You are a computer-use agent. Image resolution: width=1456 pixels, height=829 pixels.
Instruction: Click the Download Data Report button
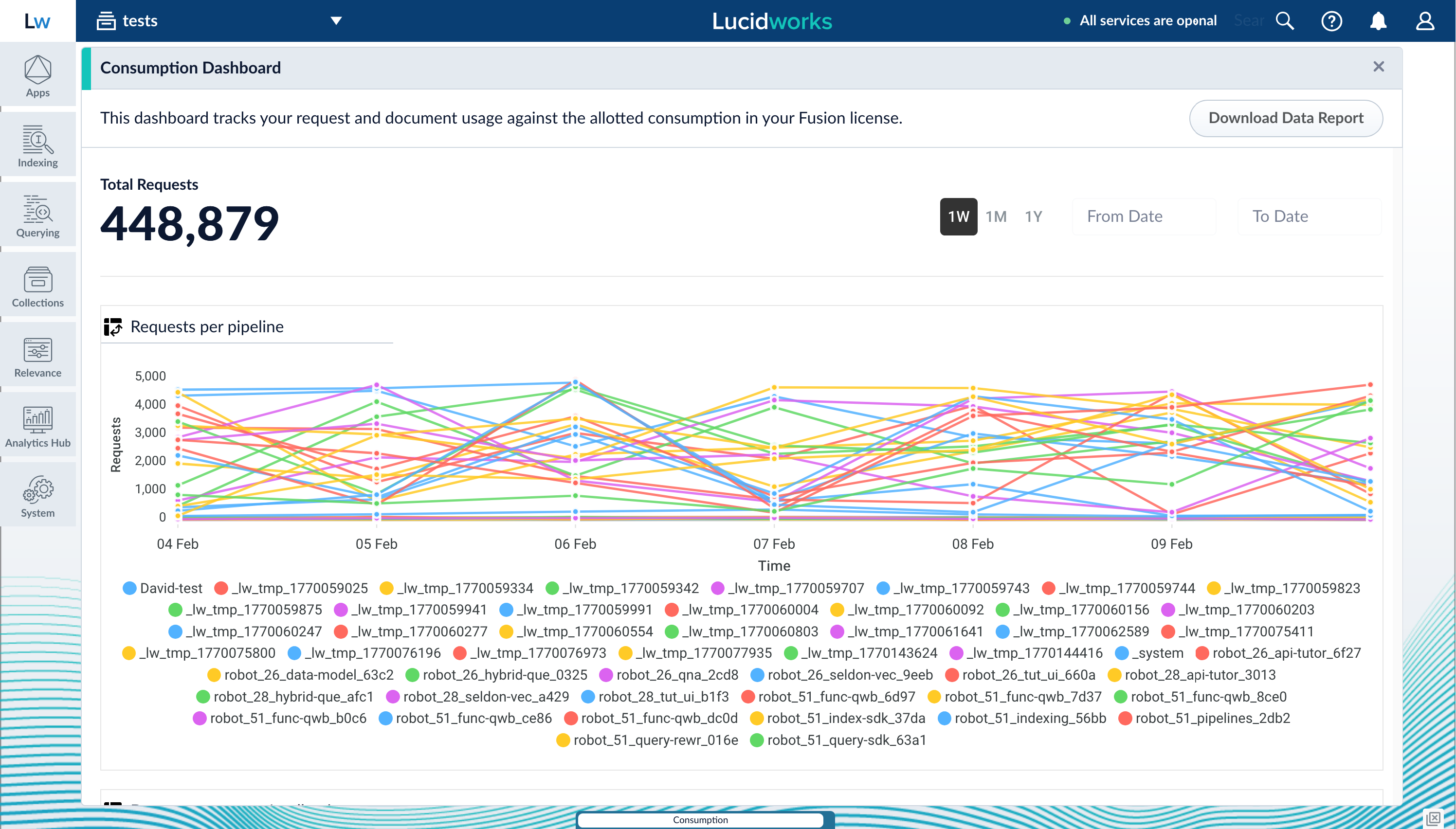pos(1286,118)
